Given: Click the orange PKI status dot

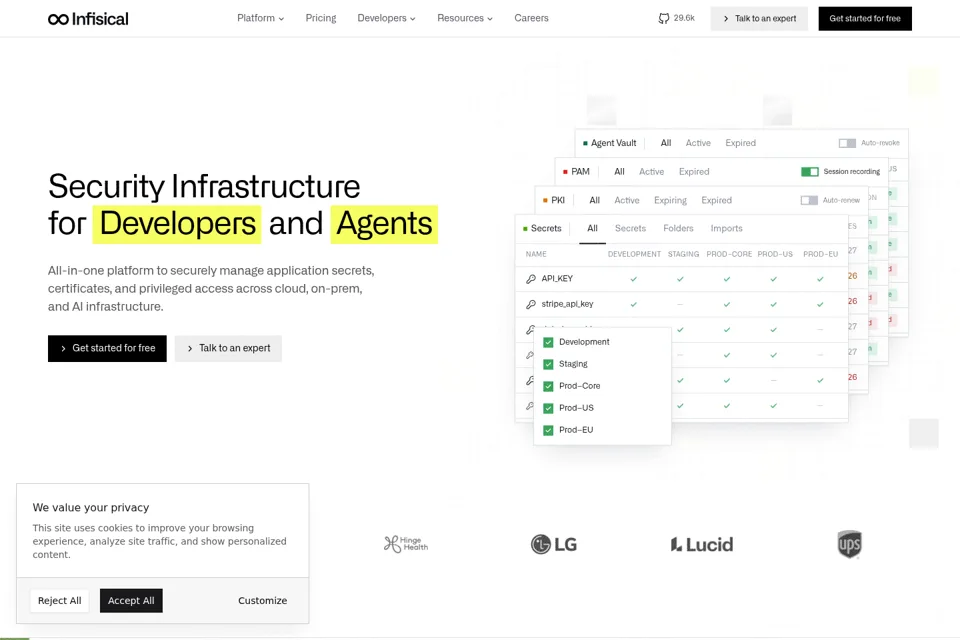Looking at the screenshot, I should [545, 200].
